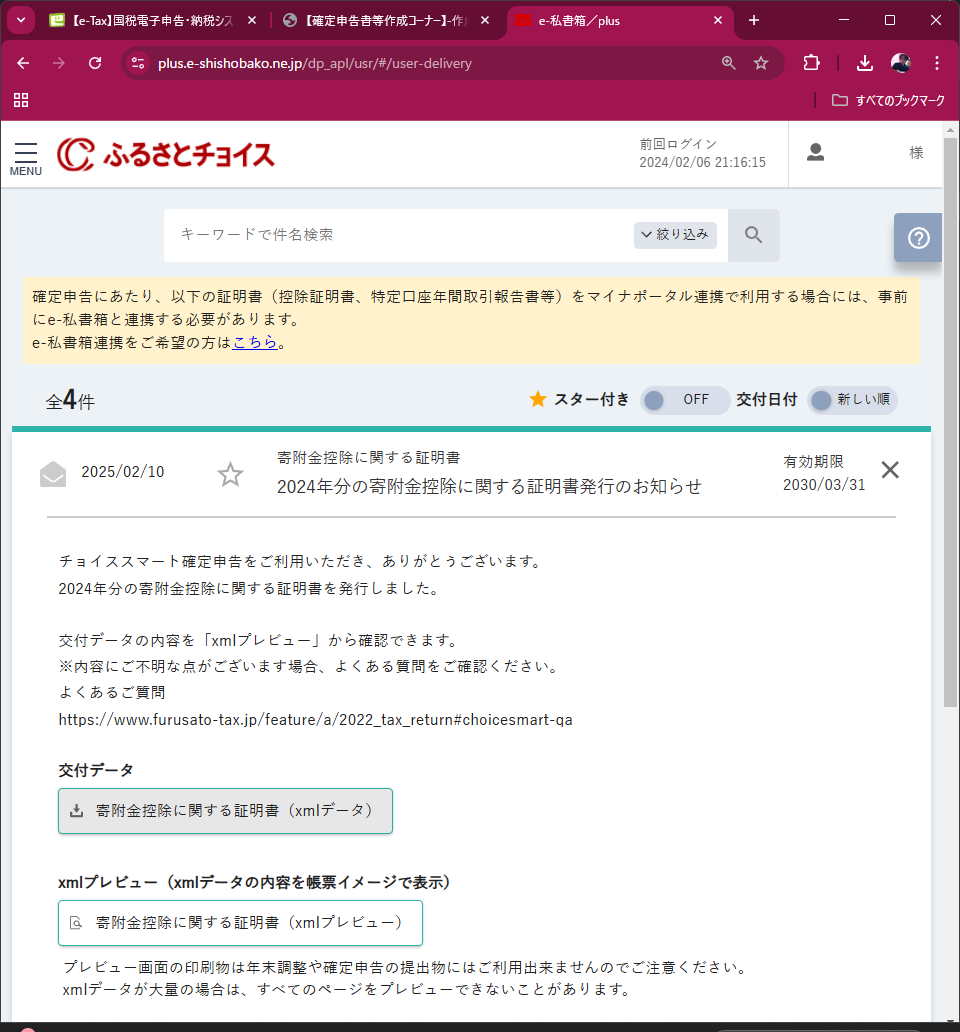This screenshot has width=960, height=1032.
Task: Open a new browser tab
Action: [754, 20]
